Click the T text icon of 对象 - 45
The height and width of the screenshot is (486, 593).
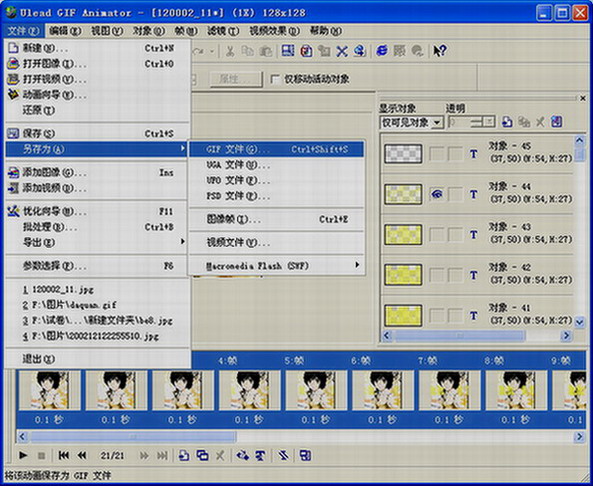[x=473, y=154]
